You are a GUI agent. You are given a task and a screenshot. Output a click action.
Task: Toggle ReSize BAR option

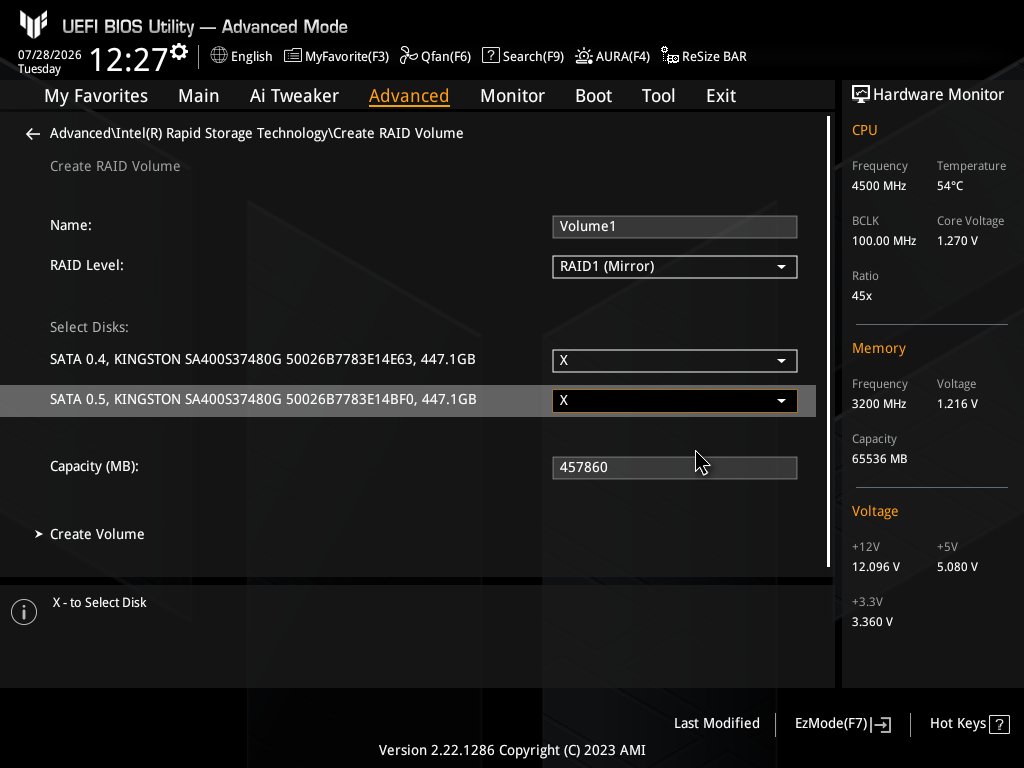point(703,56)
